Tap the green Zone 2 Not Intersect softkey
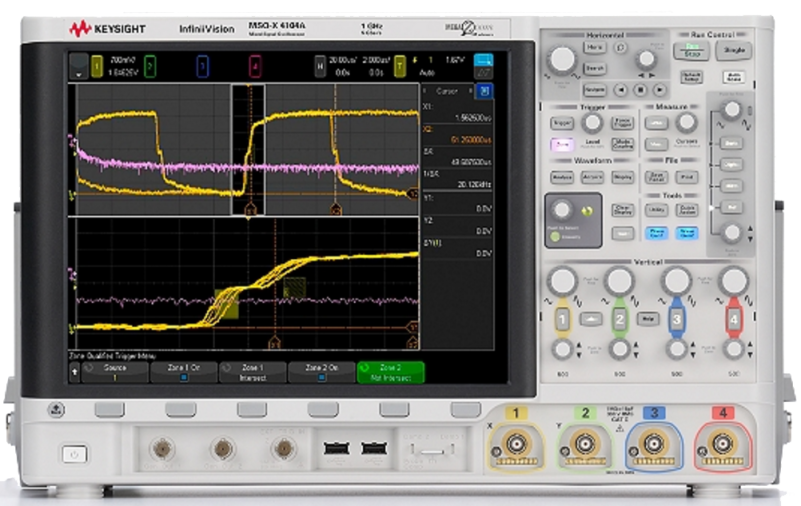The width and height of the screenshot is (801, 506). click(x=391, y=372)
